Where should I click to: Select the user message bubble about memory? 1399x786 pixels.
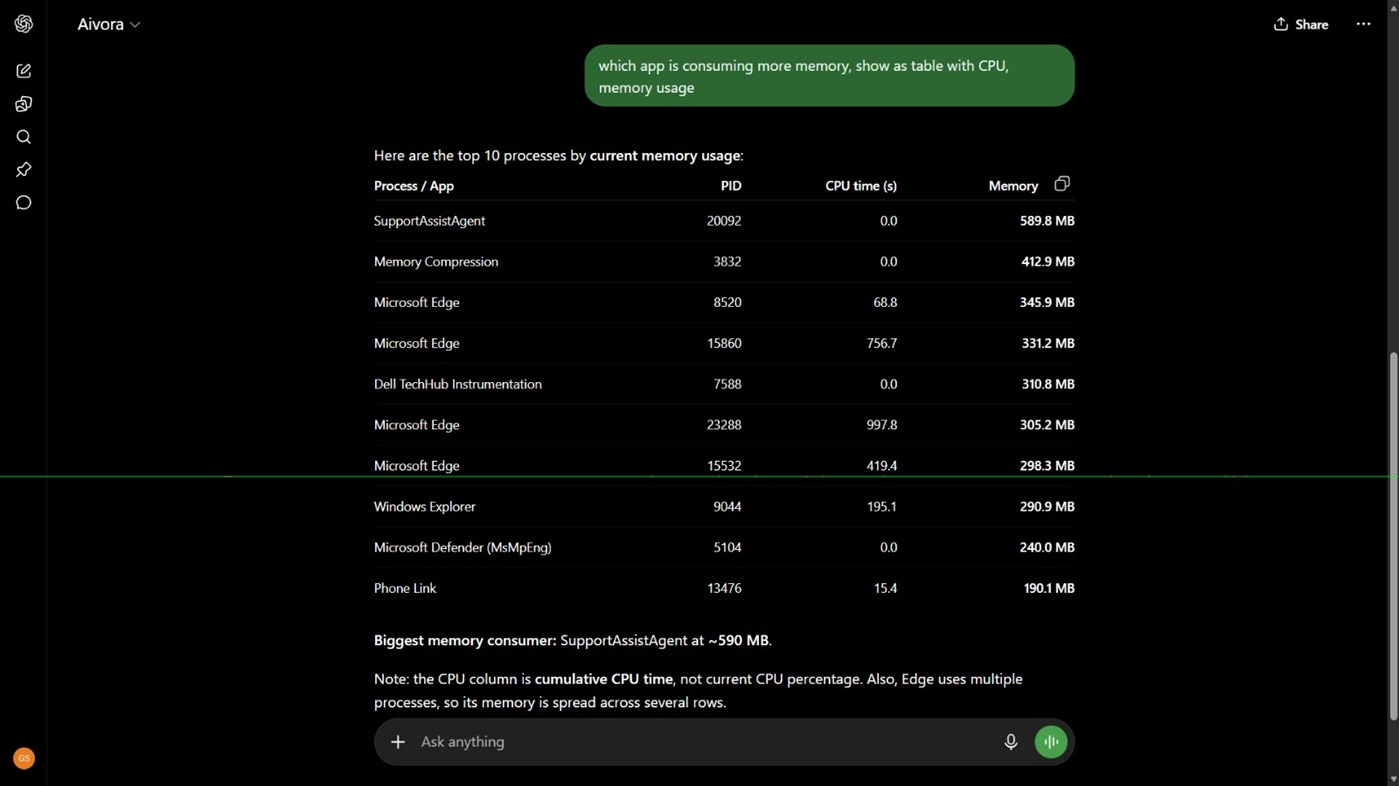[829, 76]
